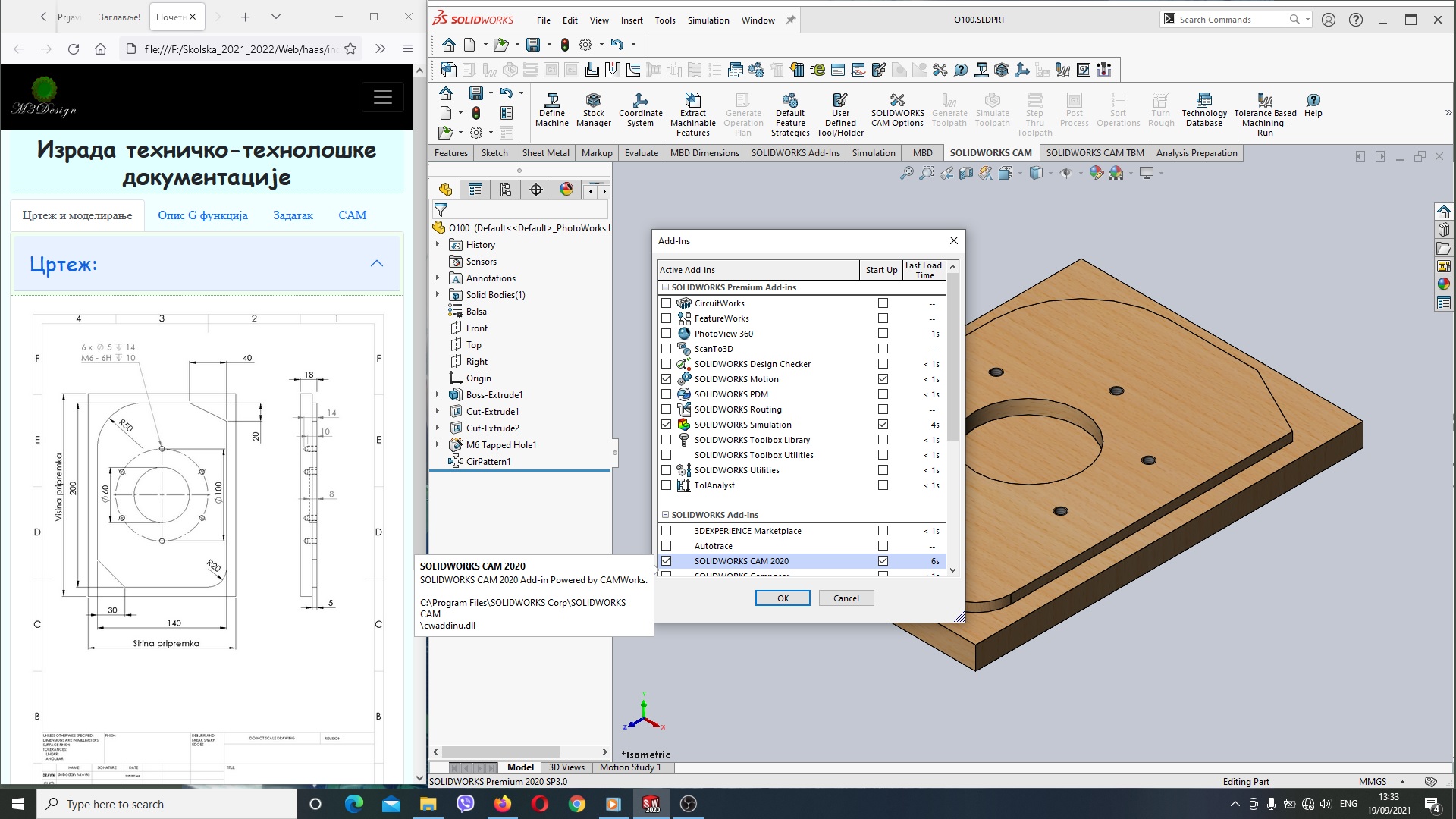Open SOLIDWORKS CAM Options

897,111
